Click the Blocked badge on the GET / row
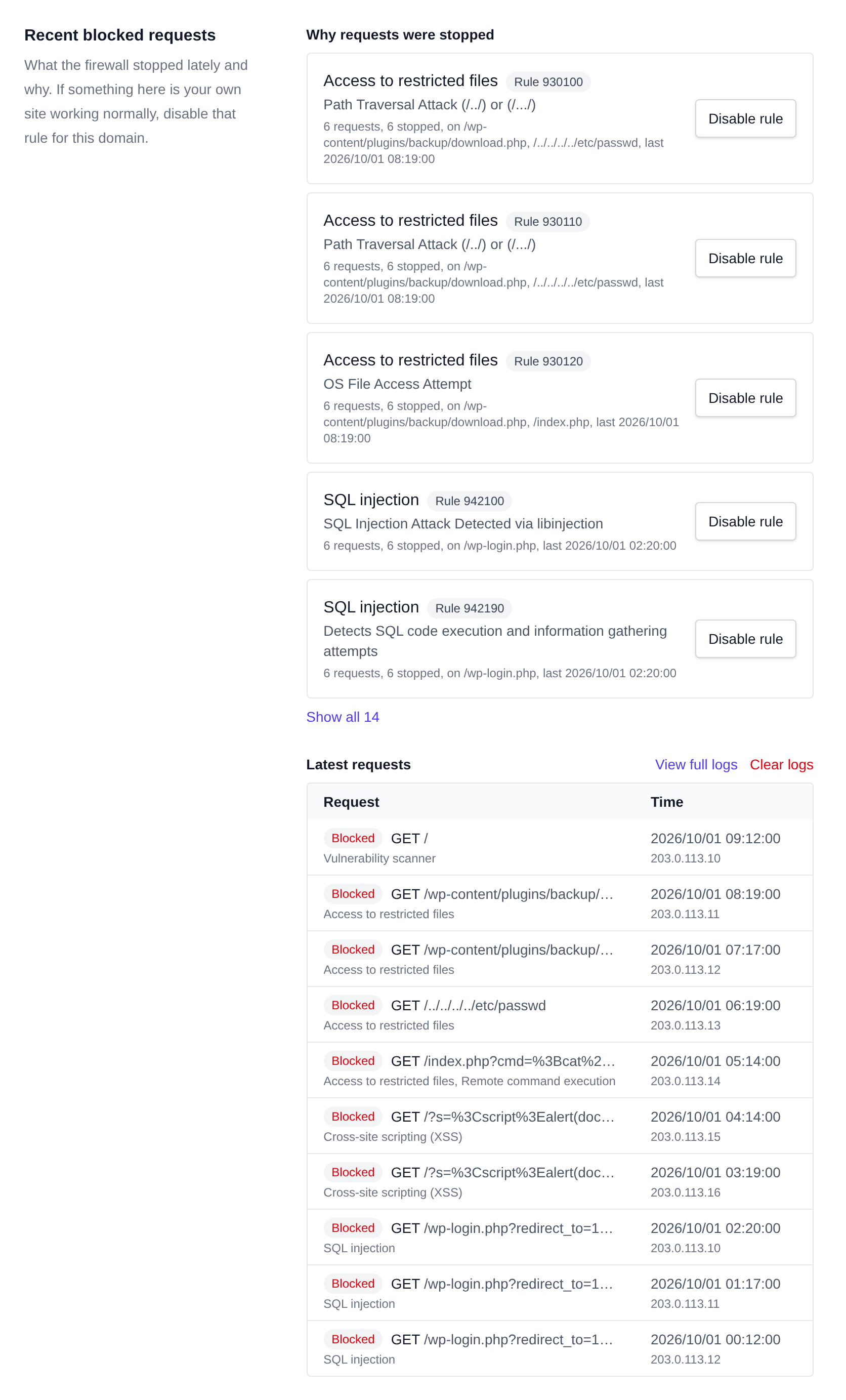 pos(353,839)
